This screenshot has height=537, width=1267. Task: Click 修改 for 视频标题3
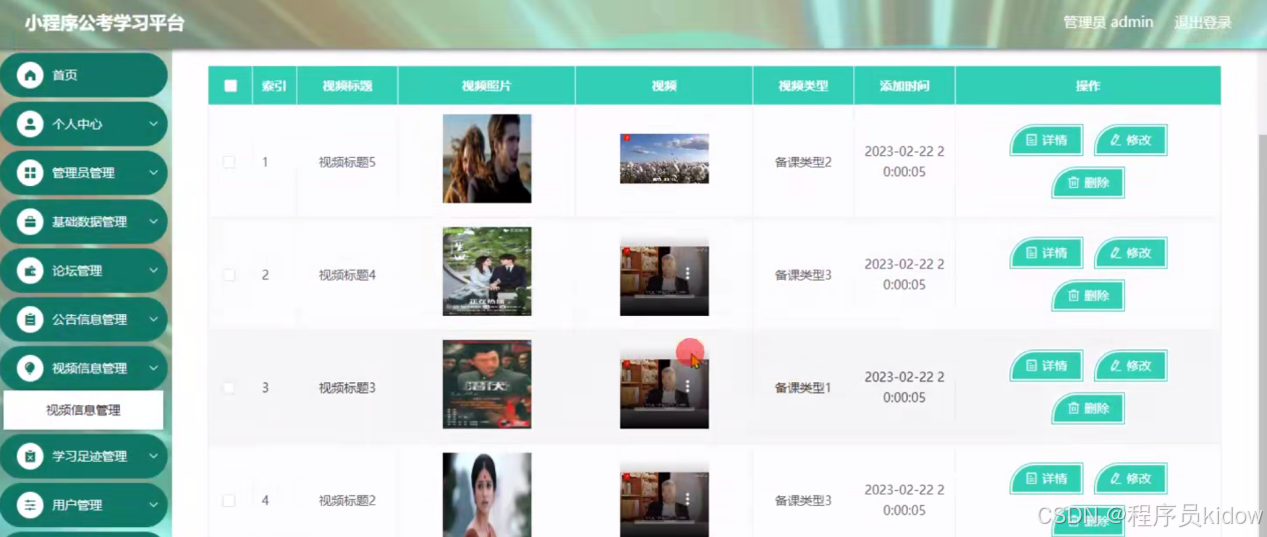coord(1130,366)
